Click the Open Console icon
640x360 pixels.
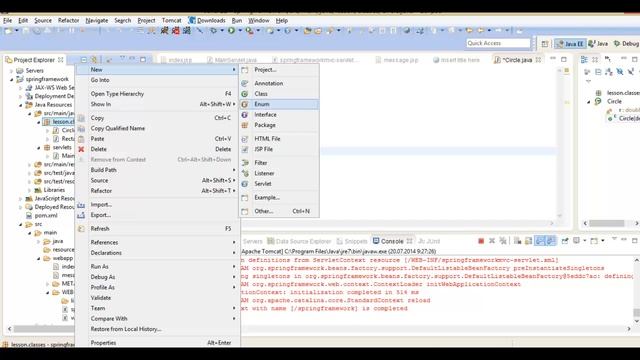pyautogui.click(x=594, y=241)
